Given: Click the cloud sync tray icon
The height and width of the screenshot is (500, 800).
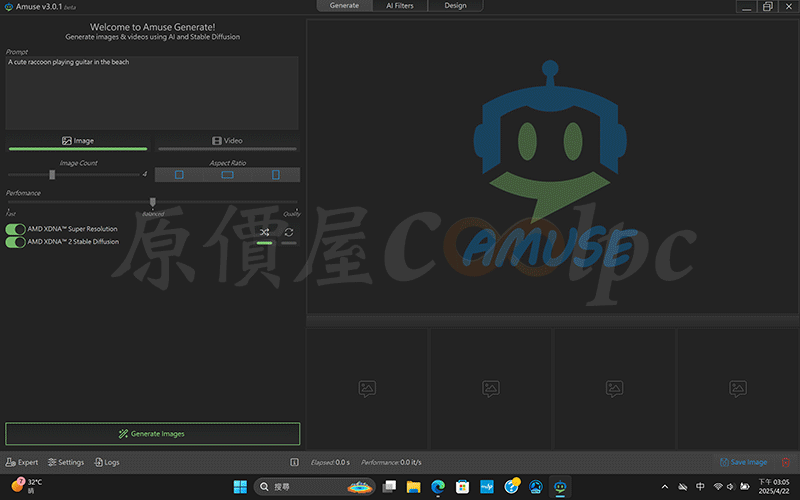Looking at the screenshot, I should pyautogui.click(x=683, y=487).
